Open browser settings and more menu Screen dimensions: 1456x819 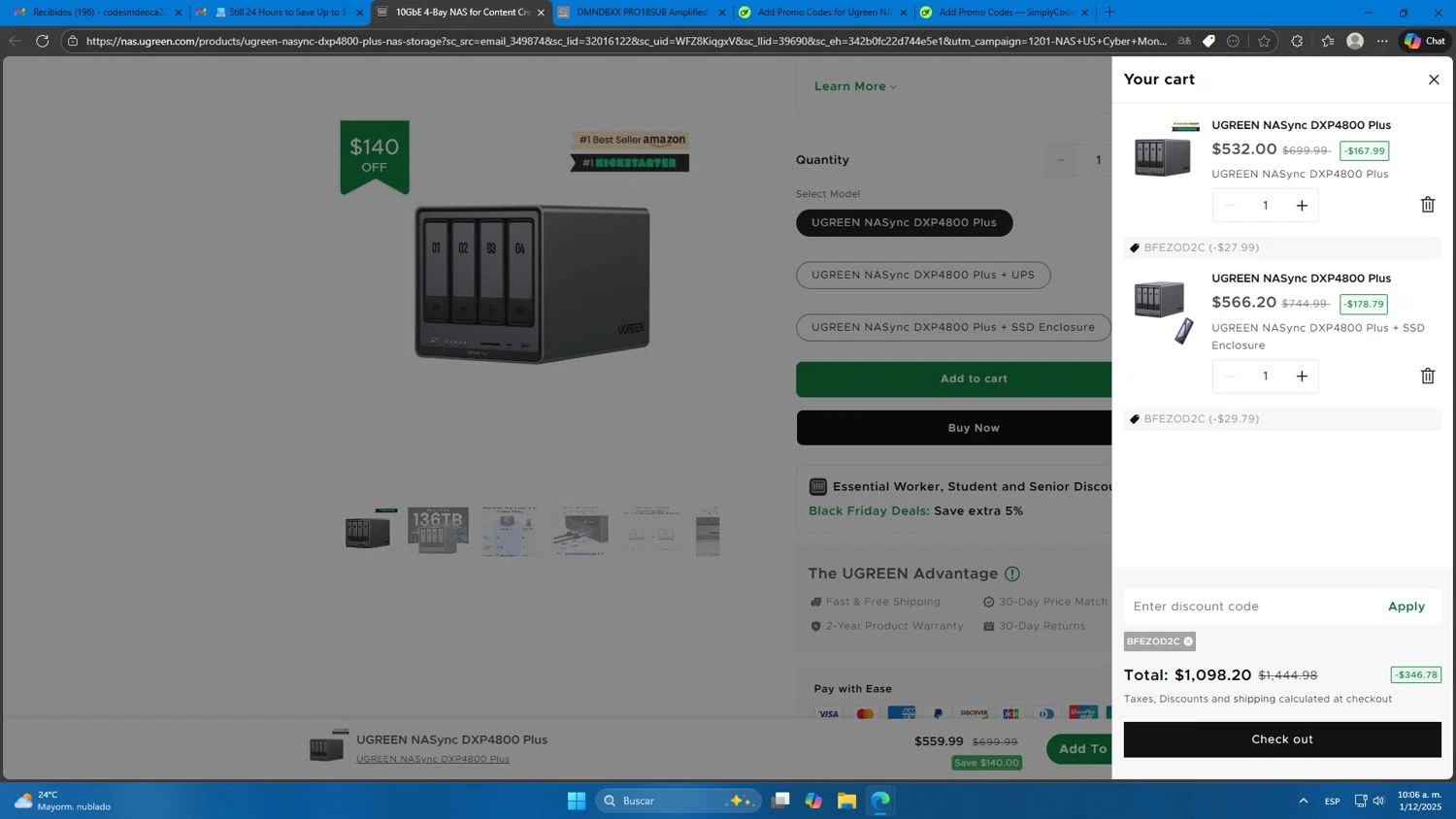point(1382,41)
